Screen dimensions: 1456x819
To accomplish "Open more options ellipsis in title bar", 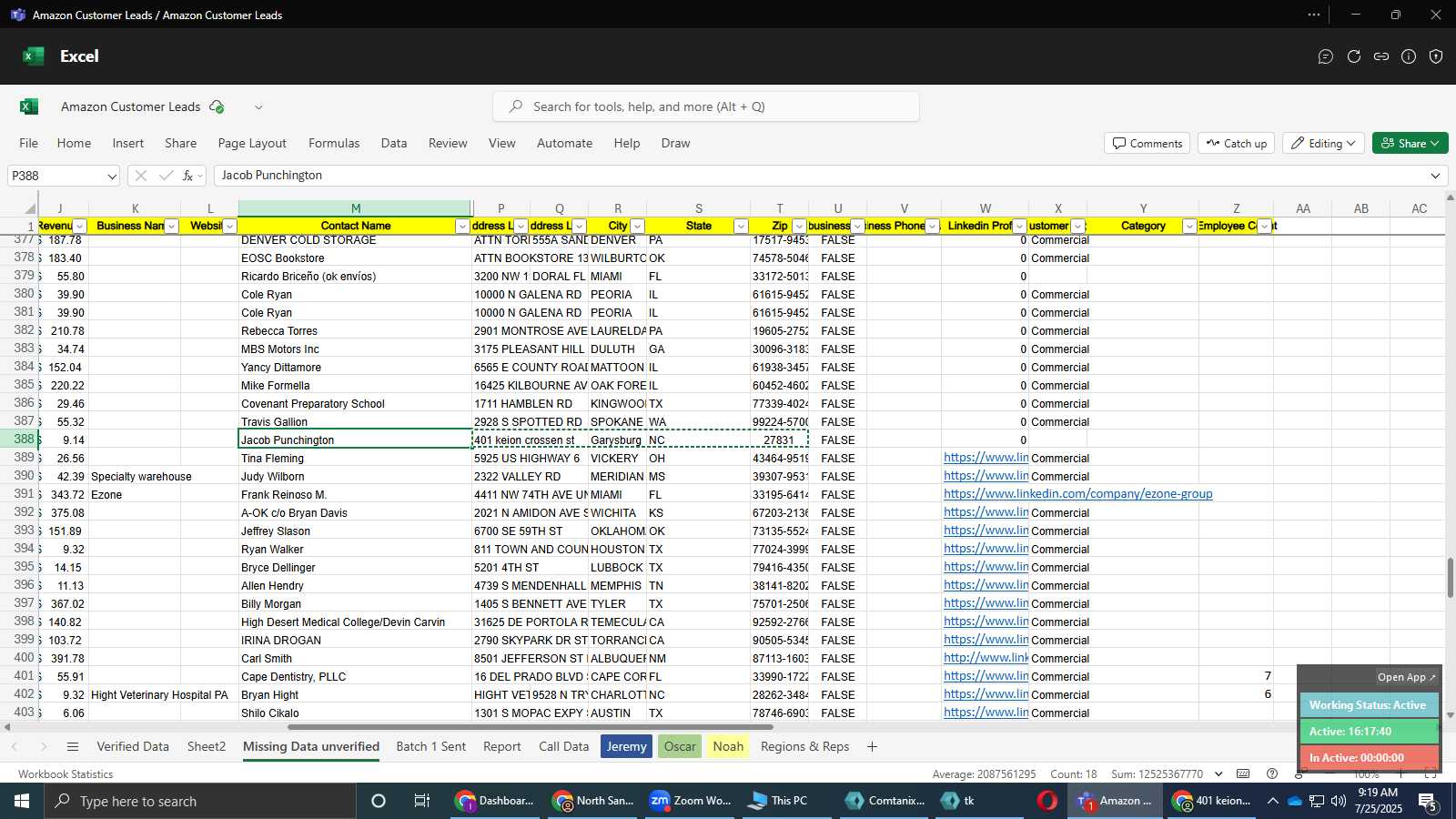I will click(x=1314, y=15).
